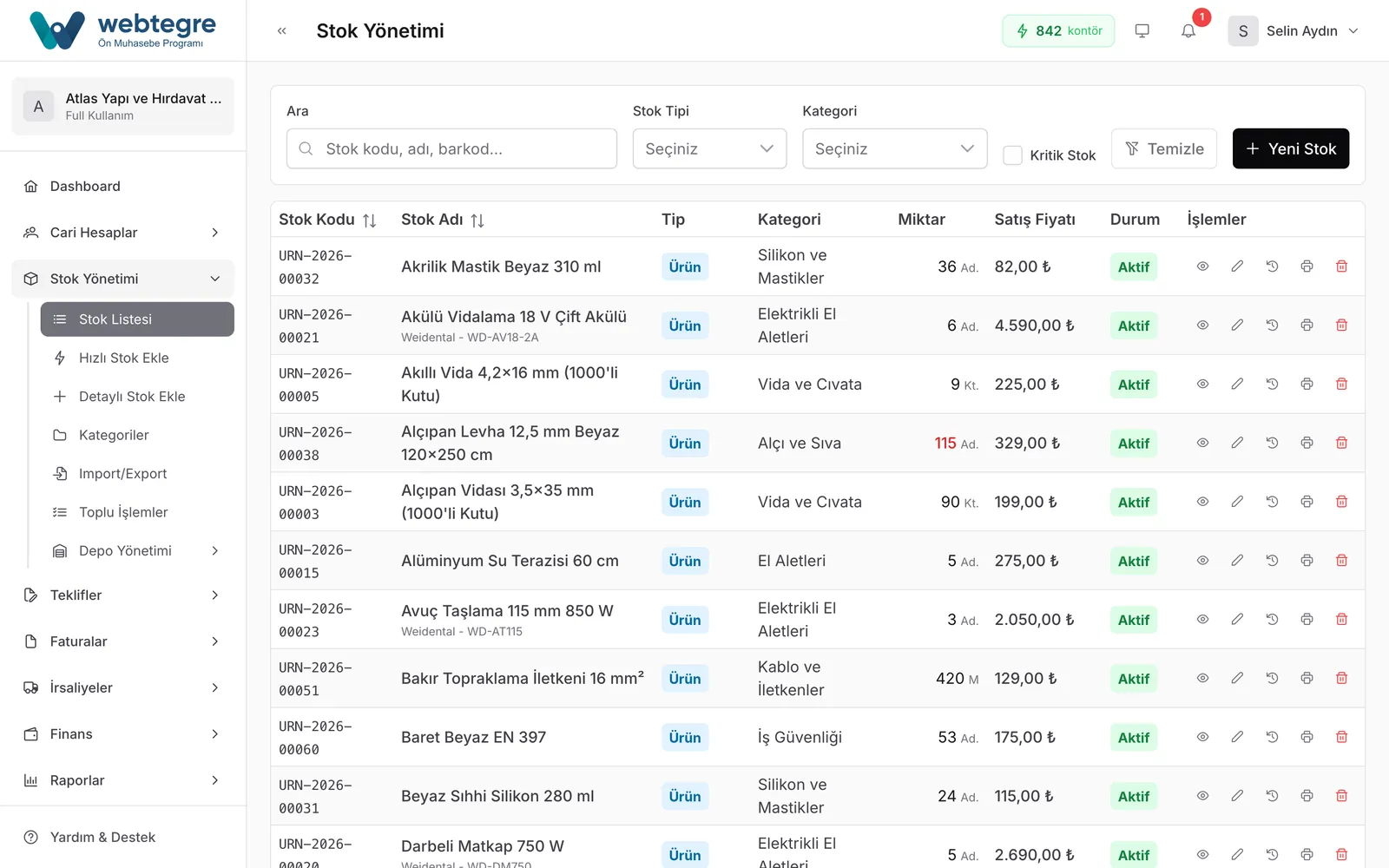Select Hızlı Stok Ekle menu item

tap(137, 358)
